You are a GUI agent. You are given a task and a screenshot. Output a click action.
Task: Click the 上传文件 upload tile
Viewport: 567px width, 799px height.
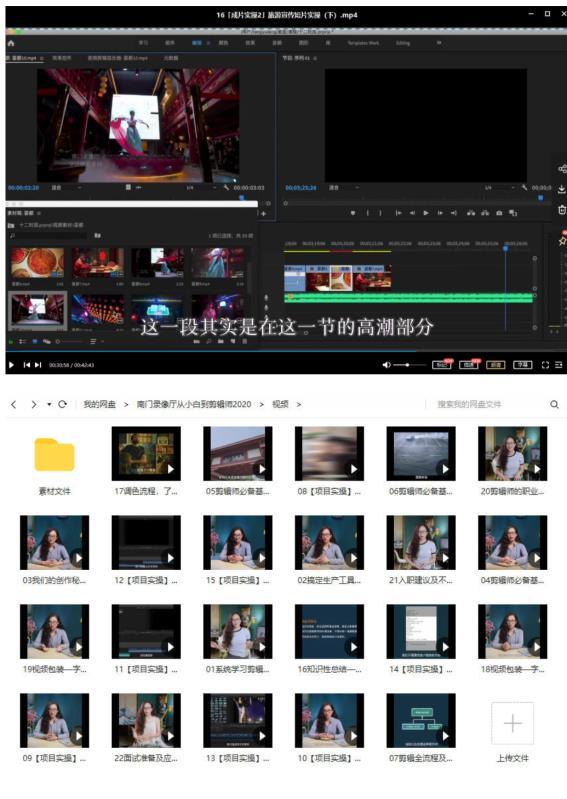512,729
